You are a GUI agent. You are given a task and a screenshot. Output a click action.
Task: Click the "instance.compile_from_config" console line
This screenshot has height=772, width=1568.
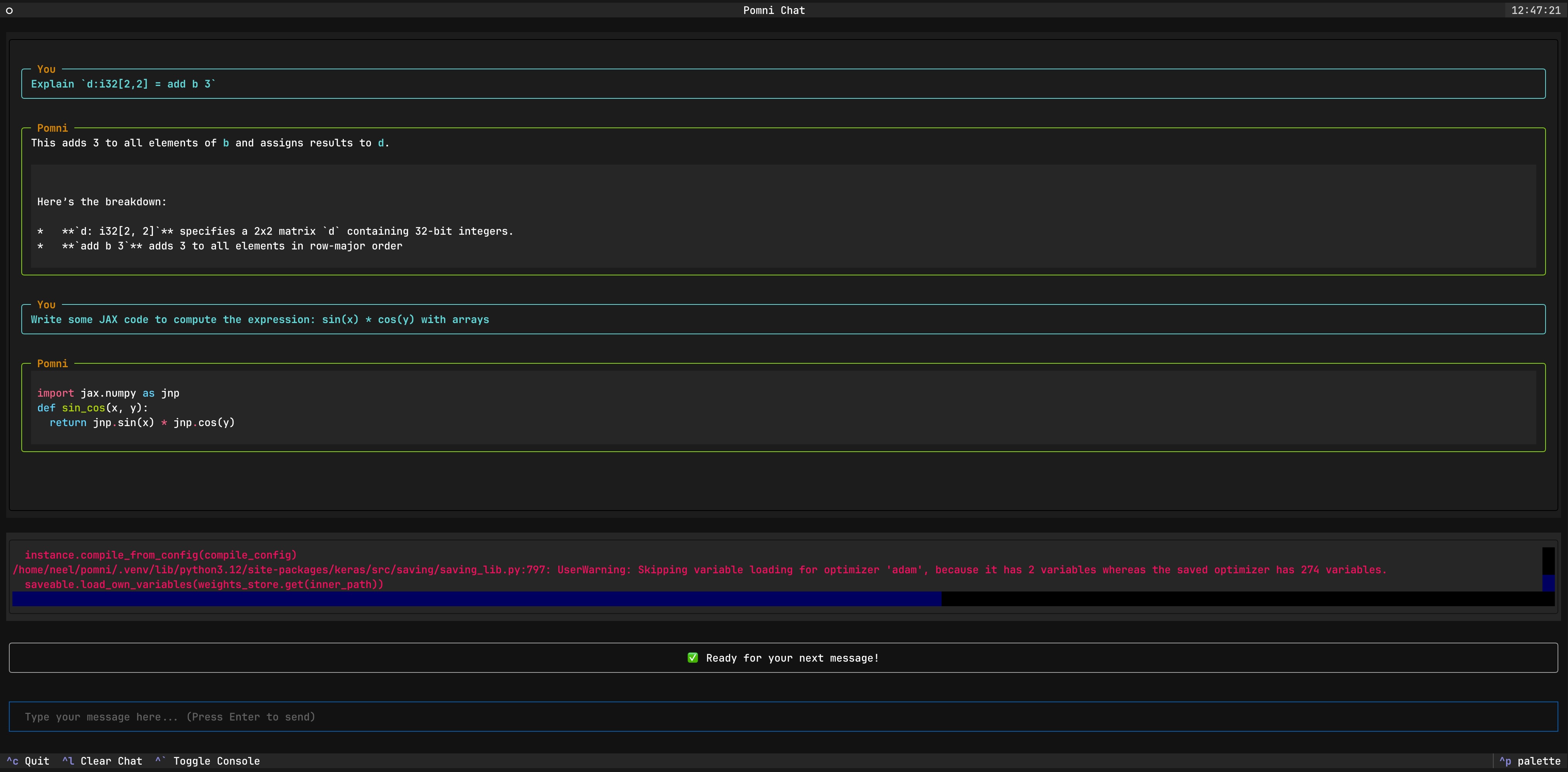point(161,555)
